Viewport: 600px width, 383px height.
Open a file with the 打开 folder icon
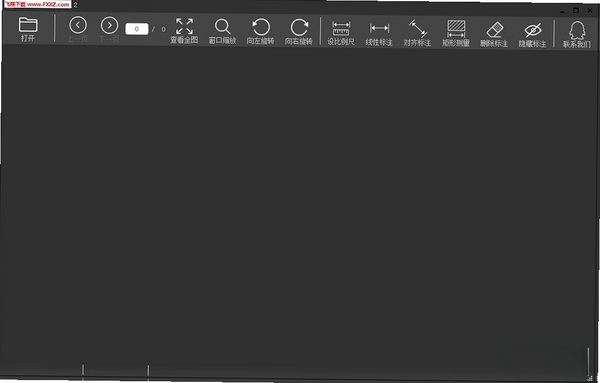click(x=28, y=29)
